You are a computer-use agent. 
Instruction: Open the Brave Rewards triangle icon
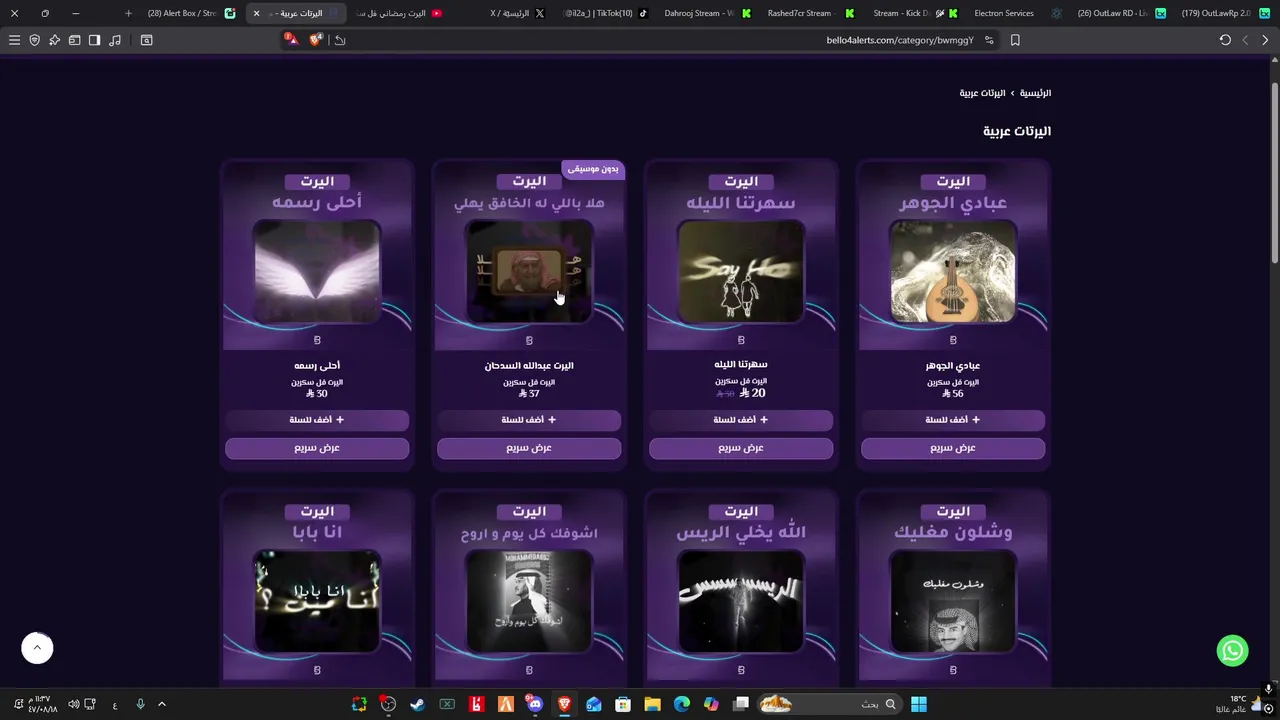tap(292, 40)
